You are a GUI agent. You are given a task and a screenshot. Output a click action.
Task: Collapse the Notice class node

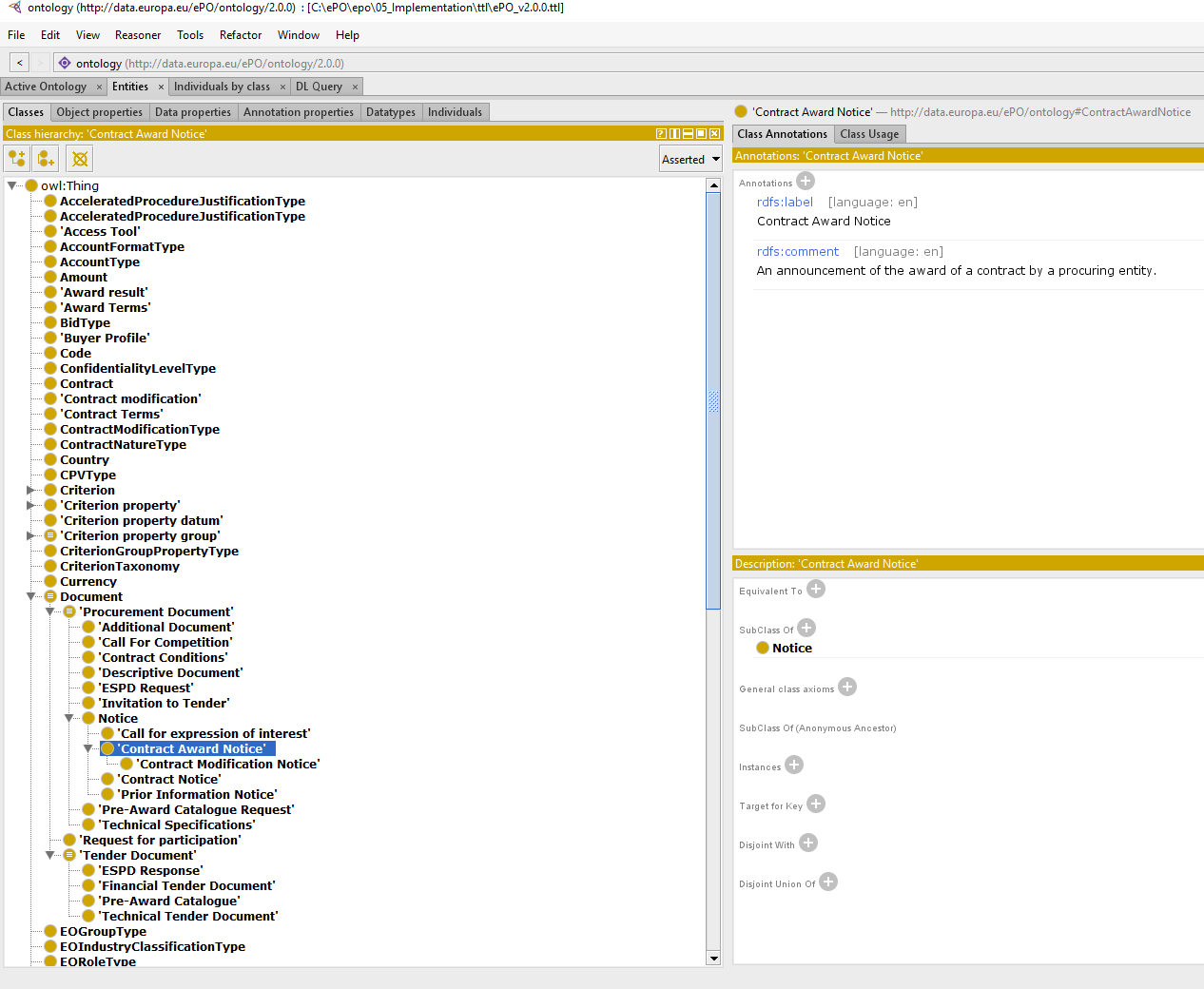pyautogui.click(x=68, y=719)
